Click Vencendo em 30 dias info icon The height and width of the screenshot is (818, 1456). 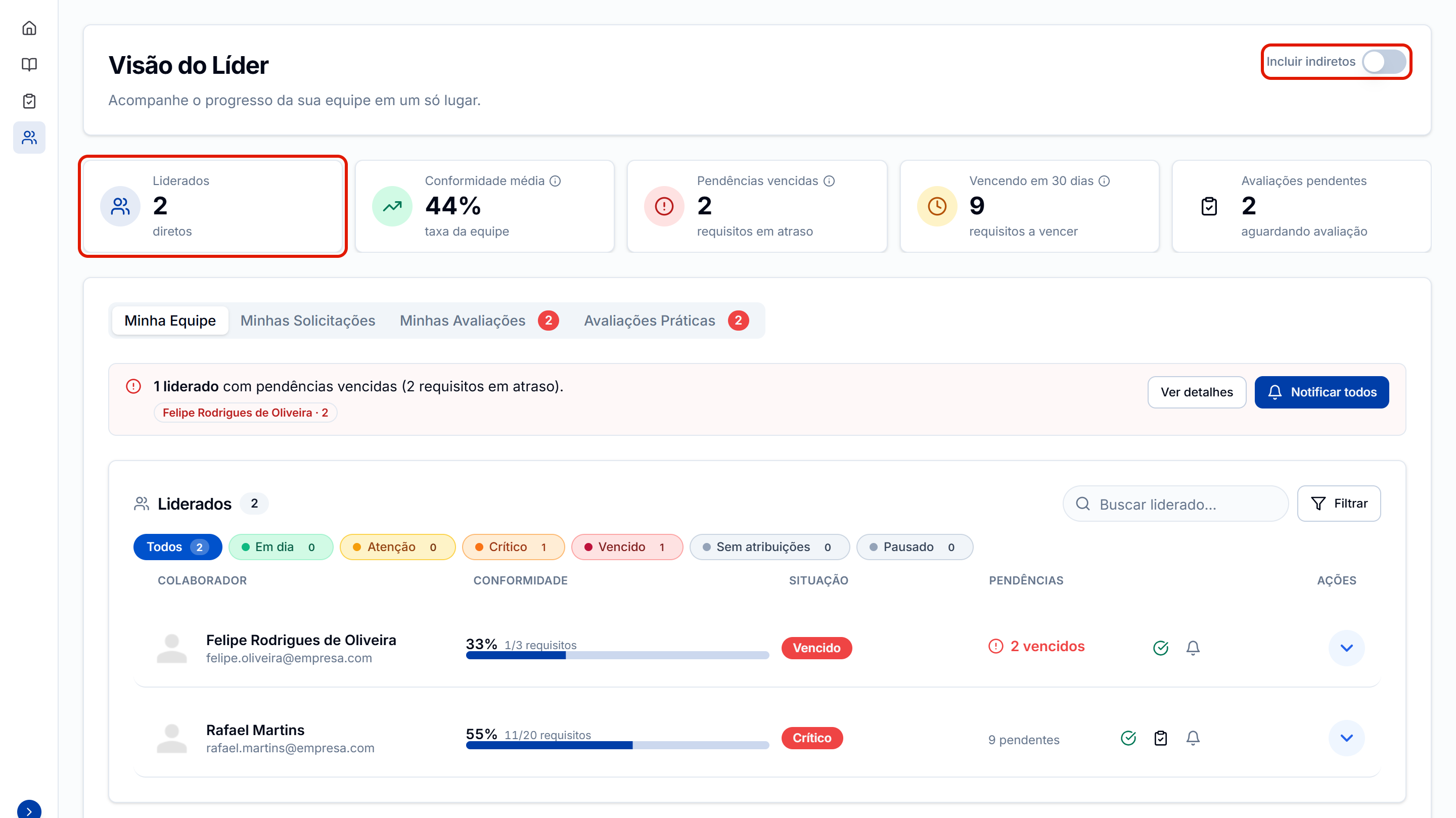[1104, 181]
